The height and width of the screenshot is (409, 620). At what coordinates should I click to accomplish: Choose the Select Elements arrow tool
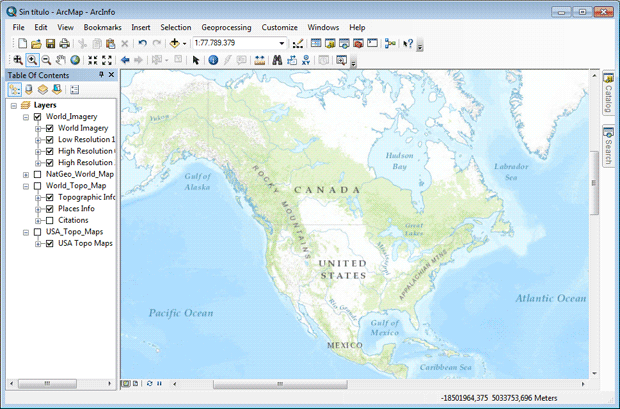tap(195, 60)
